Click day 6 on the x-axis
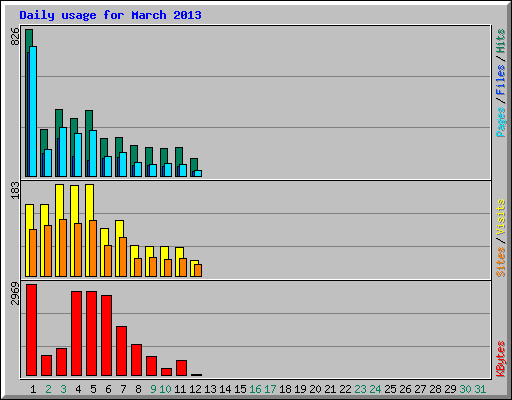512x400 pixels. 108,389
